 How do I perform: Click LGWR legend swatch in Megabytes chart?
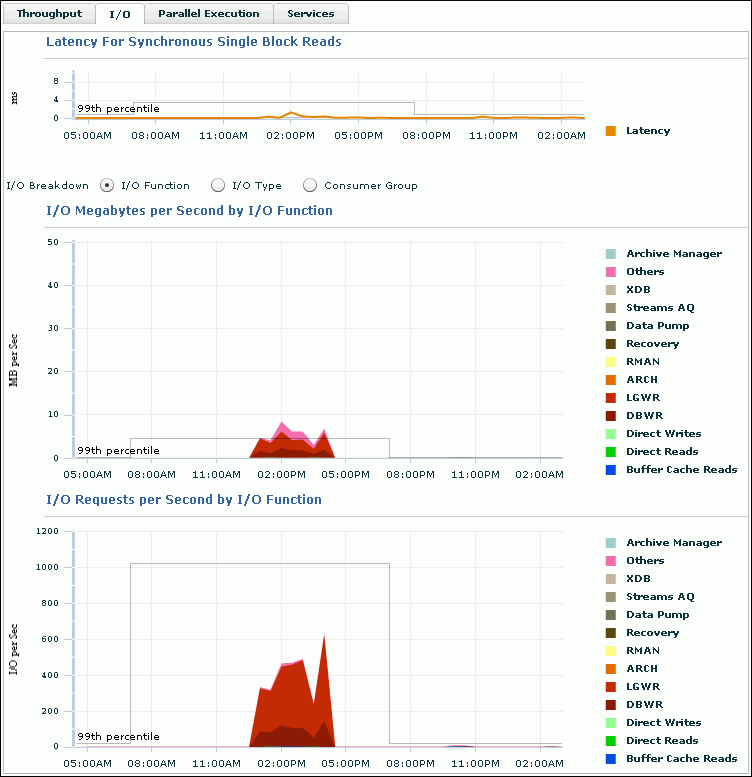tap(610, 398)
